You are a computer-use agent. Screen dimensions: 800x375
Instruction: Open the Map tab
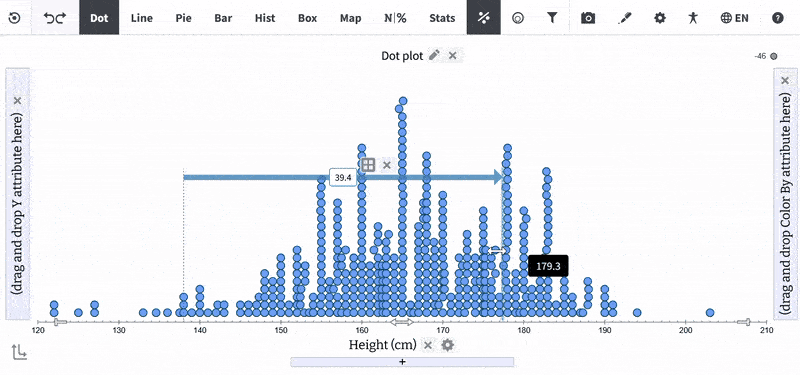pos(351,18)
